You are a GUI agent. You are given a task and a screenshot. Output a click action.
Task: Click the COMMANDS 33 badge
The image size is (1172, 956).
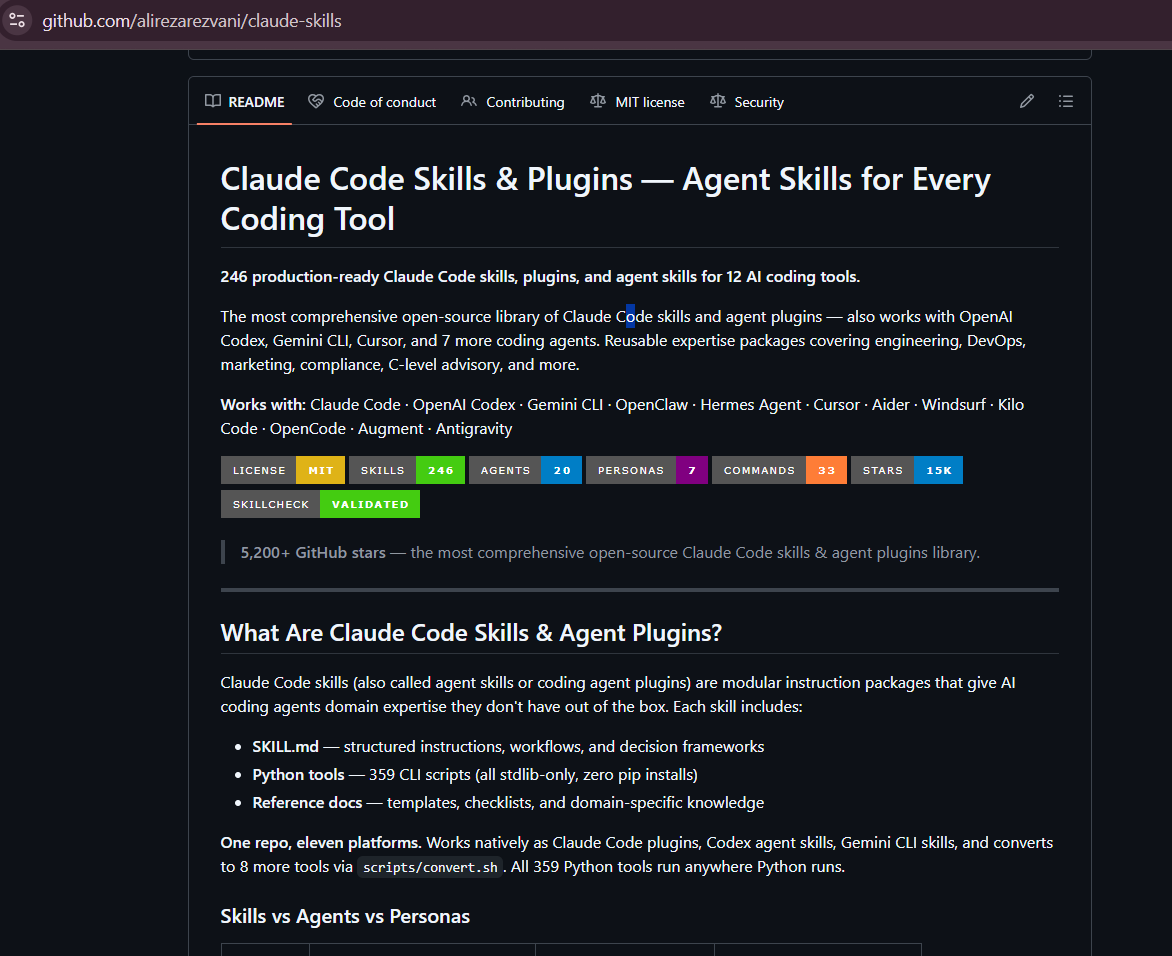(x=780, y=470)
